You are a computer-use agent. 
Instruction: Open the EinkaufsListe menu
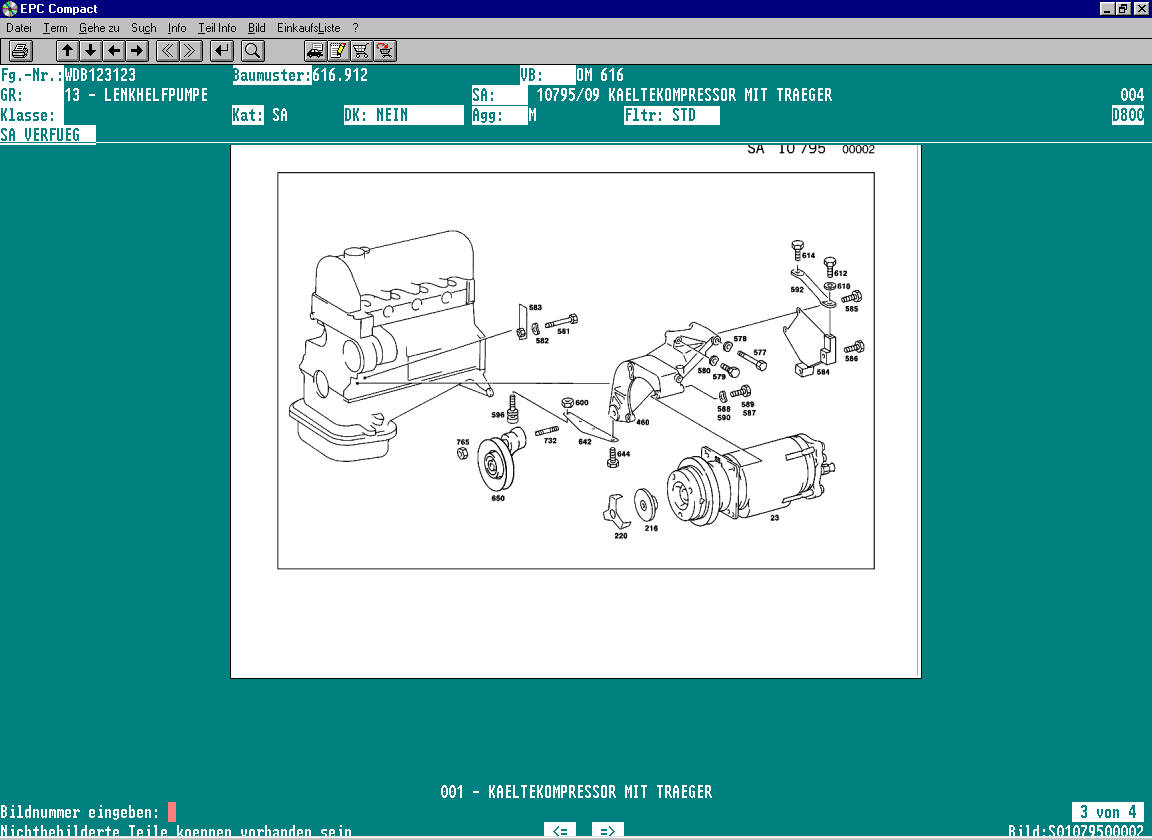[309, 28]
